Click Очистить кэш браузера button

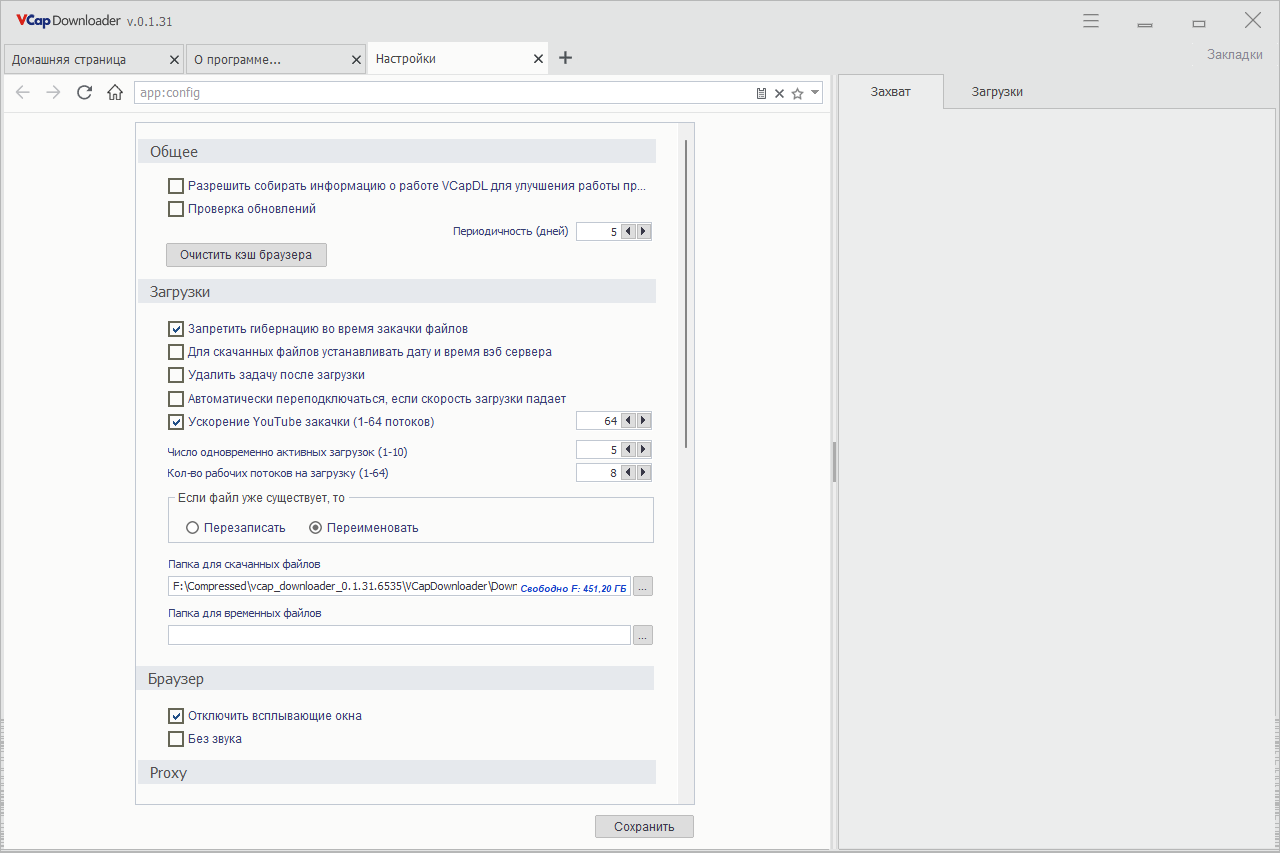pos(246,255)
